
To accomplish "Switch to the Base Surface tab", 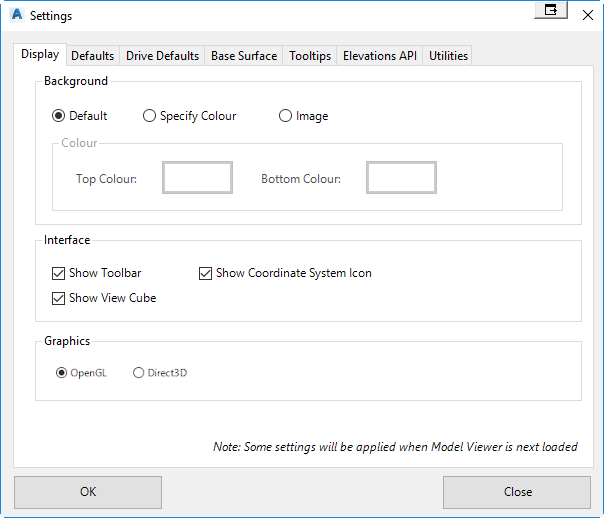I will point(244,56).
